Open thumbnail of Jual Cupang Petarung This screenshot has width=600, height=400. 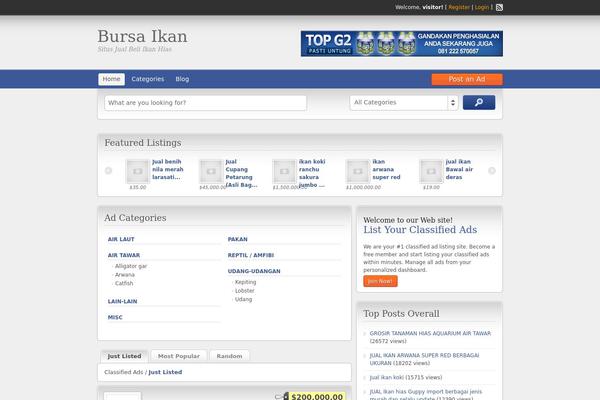(x=211, y=171)
